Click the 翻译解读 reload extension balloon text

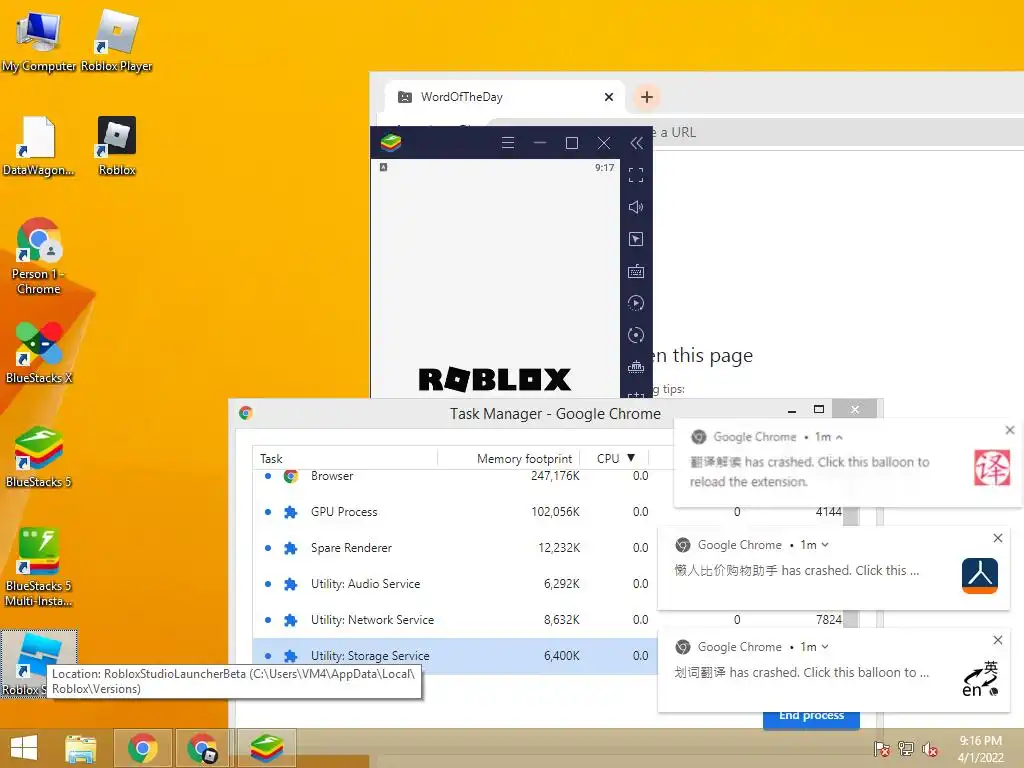(810, 472)
